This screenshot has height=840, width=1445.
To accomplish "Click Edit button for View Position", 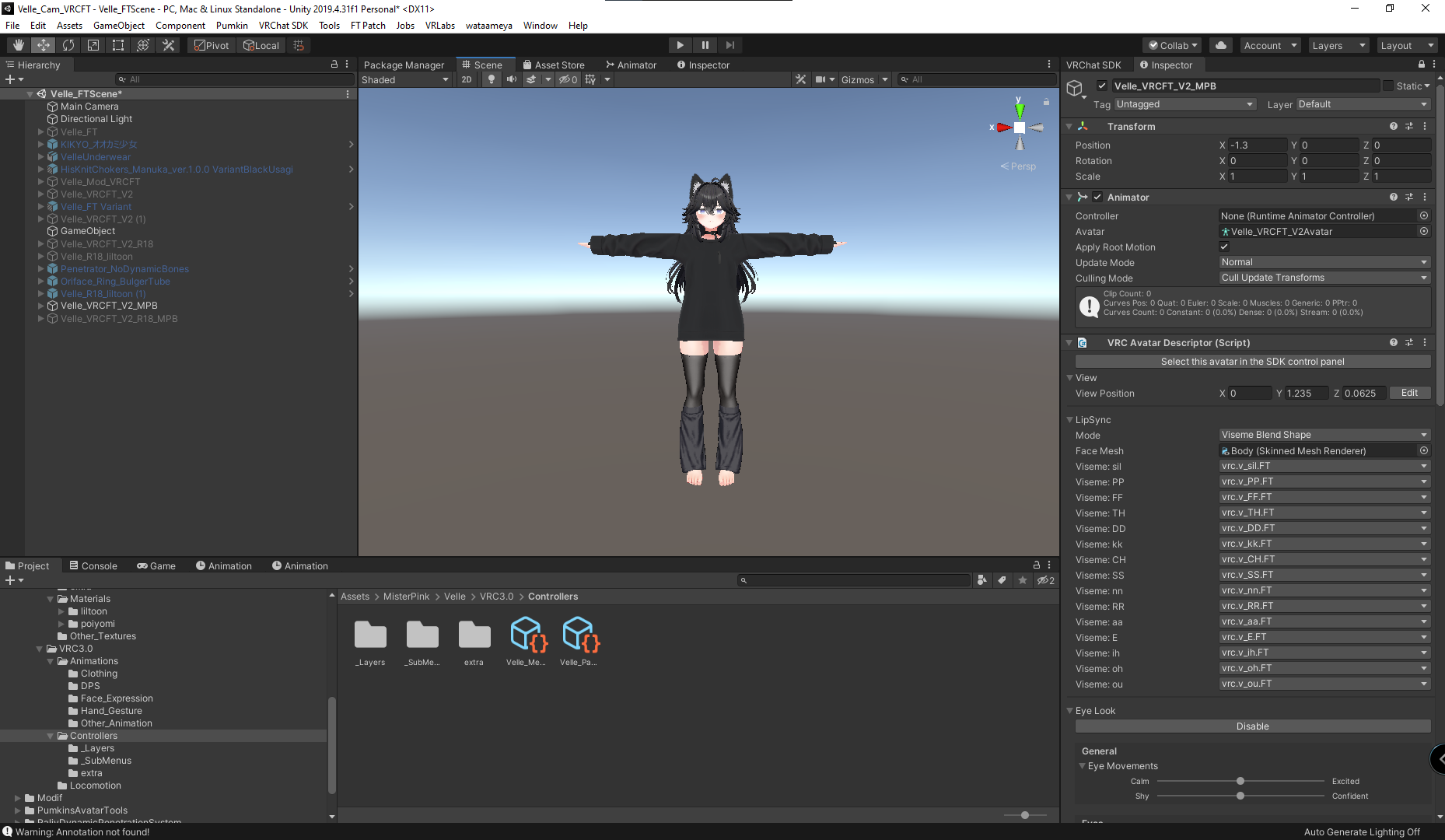I will [1409, 393].
